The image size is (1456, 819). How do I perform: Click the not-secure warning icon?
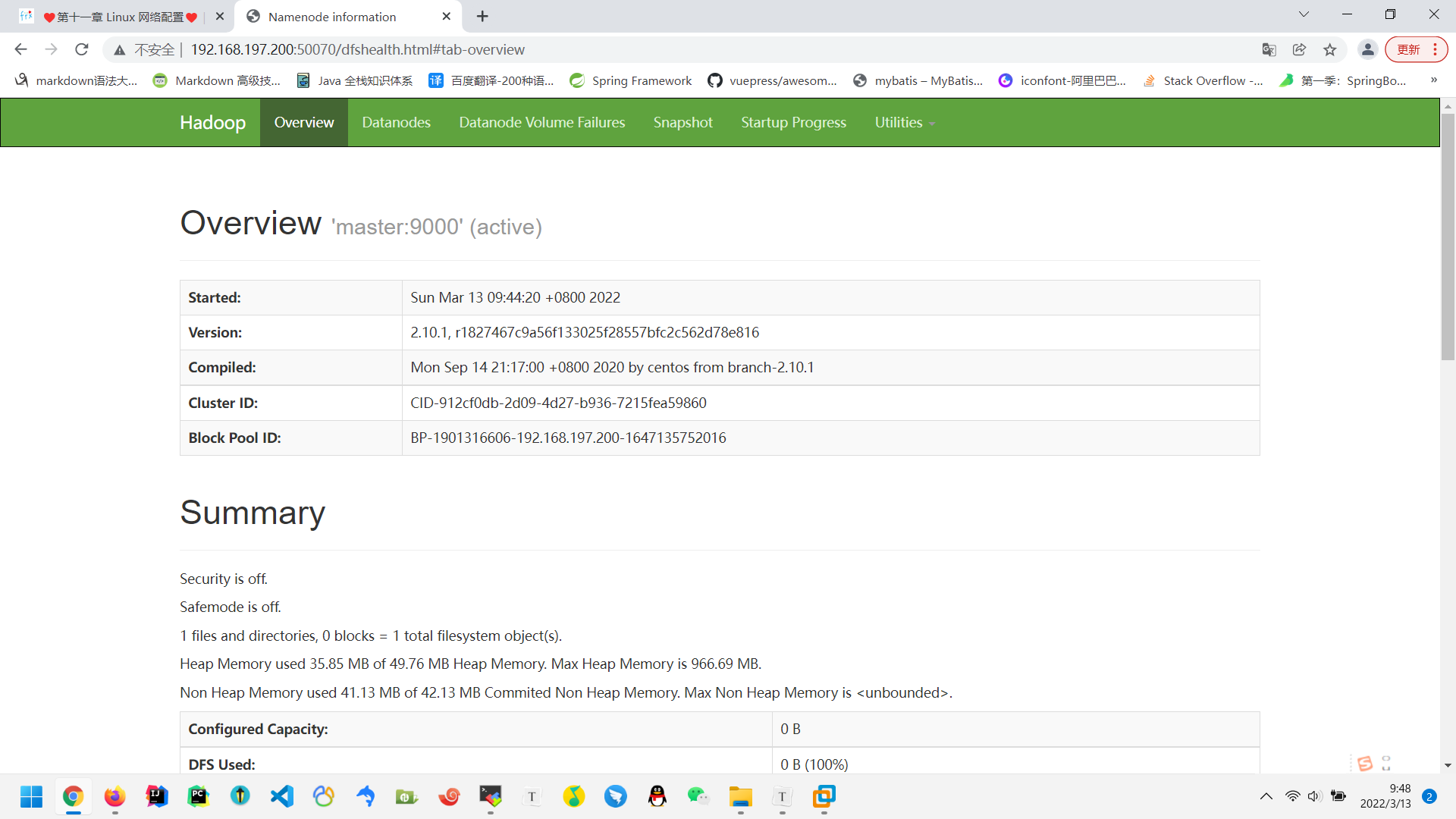click(x=119, y=50)
